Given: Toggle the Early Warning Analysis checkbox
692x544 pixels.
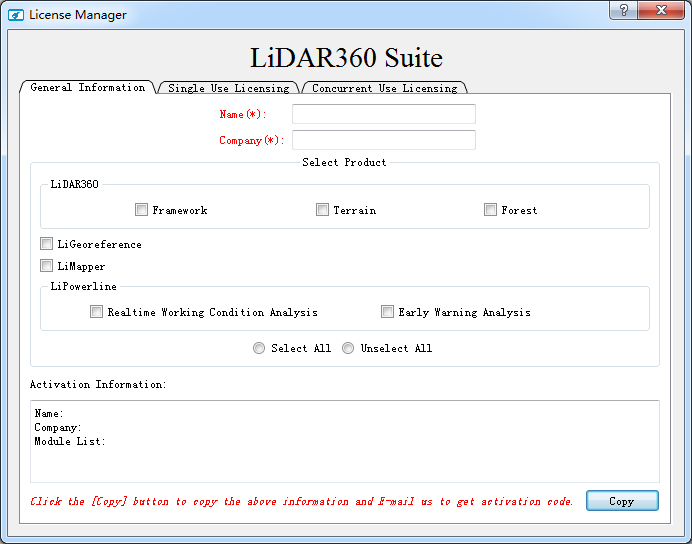Looking at the screenshot, I should click(x=388, y=312).
